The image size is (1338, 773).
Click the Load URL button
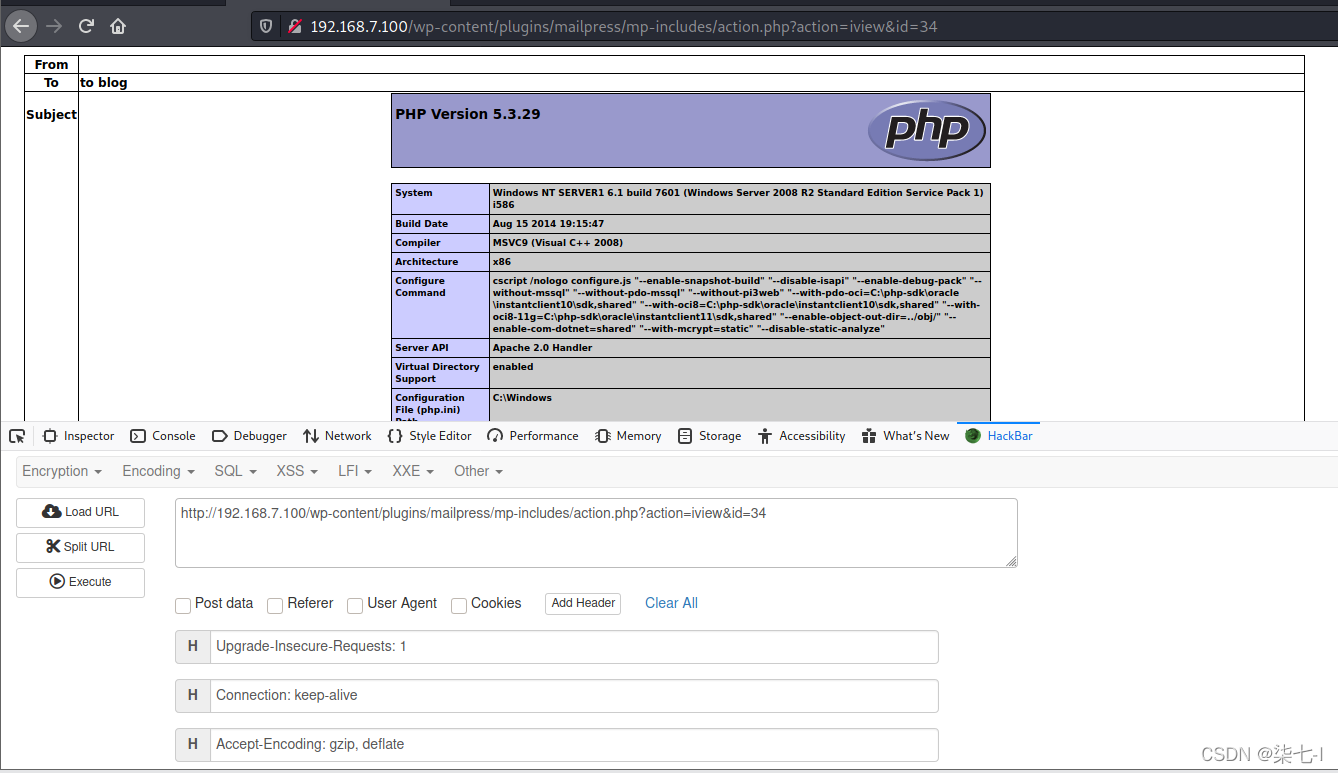(80, 512)
